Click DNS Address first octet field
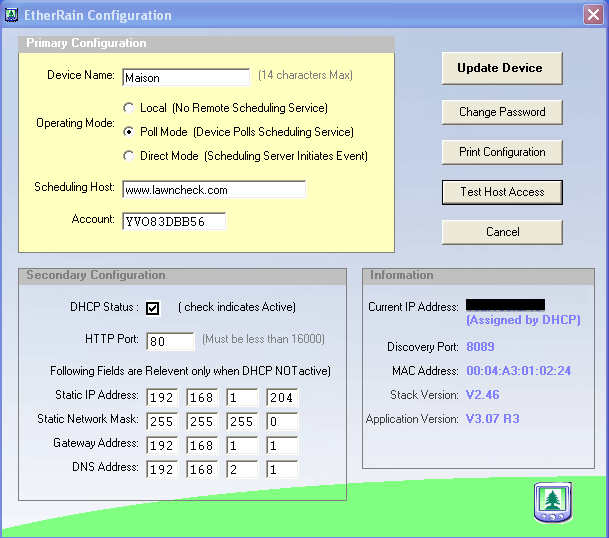Viewport: 609px width, 538px height. 162,469
